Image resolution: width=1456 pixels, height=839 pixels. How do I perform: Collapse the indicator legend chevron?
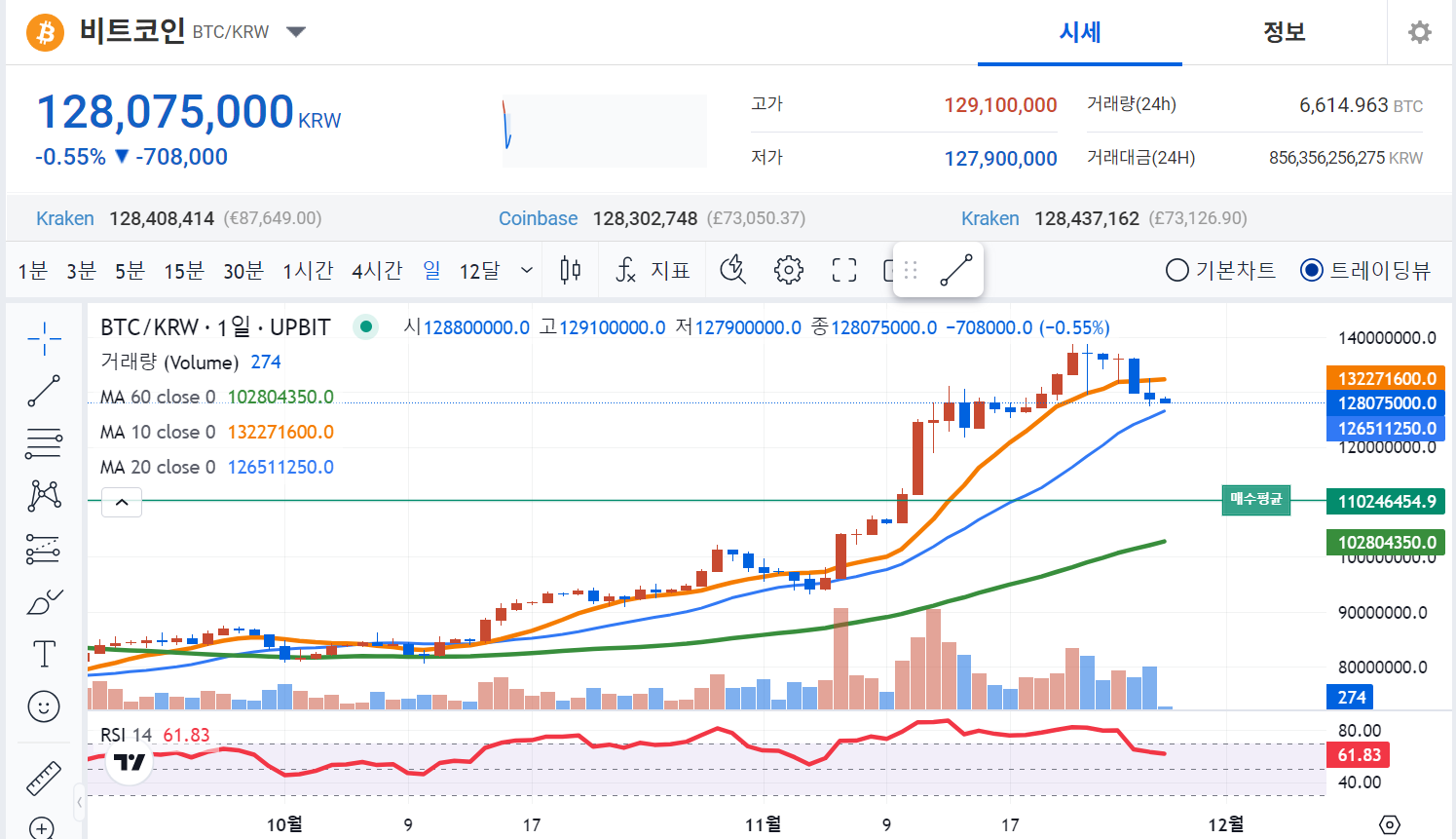click(x=122, y=503)
